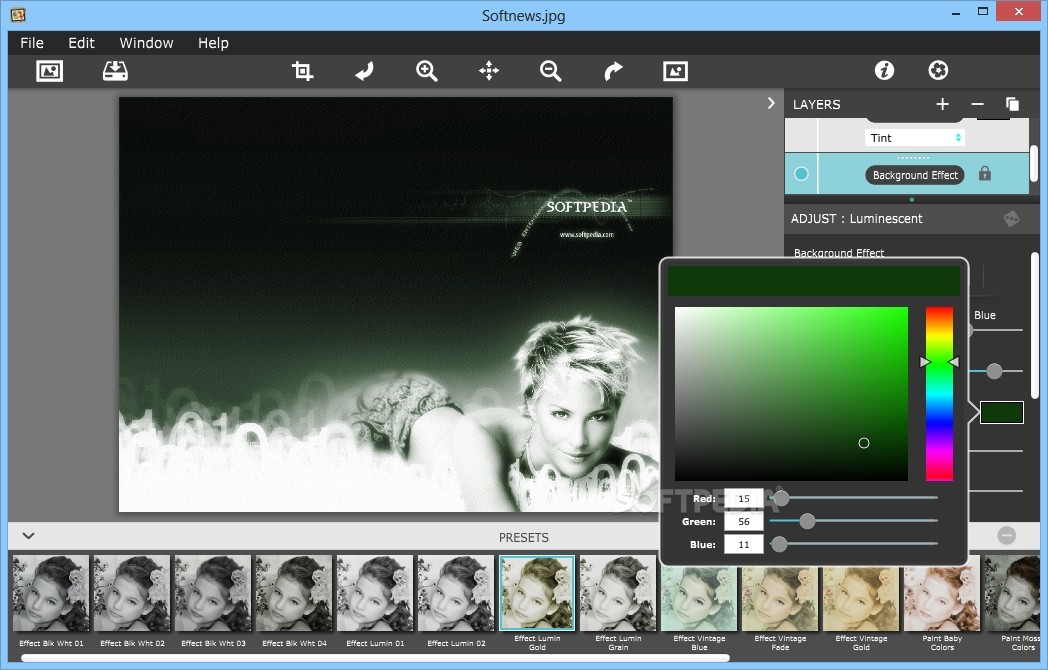The image size is (1048, 670).
Task: Open the Help menu
Action: tap(213, 43)
